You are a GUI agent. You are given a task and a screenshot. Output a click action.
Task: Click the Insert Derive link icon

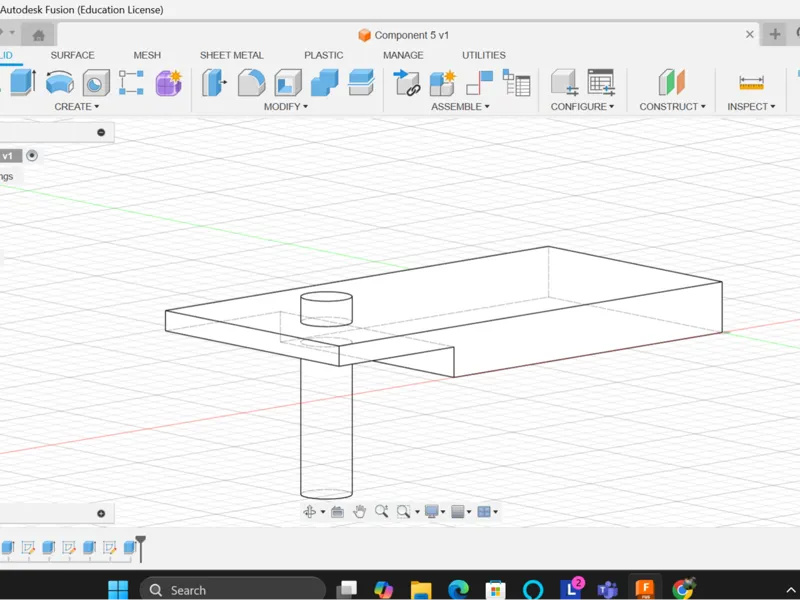407,82
